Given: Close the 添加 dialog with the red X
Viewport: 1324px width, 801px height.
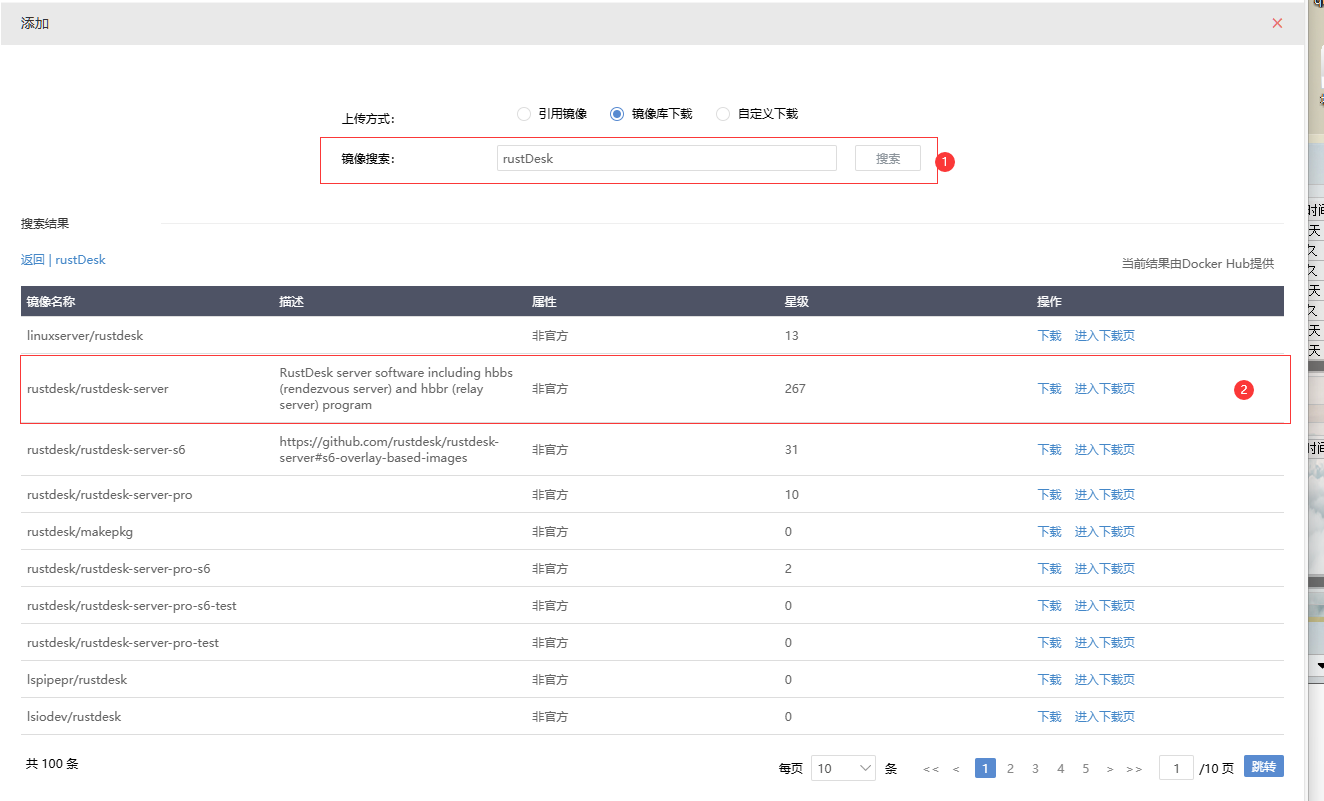Looking at the screenshot, I should [1277, 23].
